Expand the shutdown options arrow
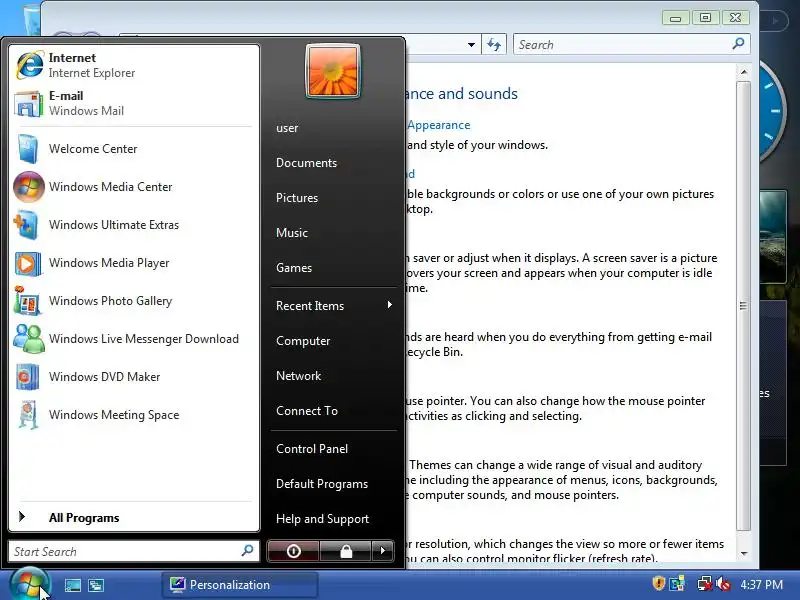 tap(383, 551)
